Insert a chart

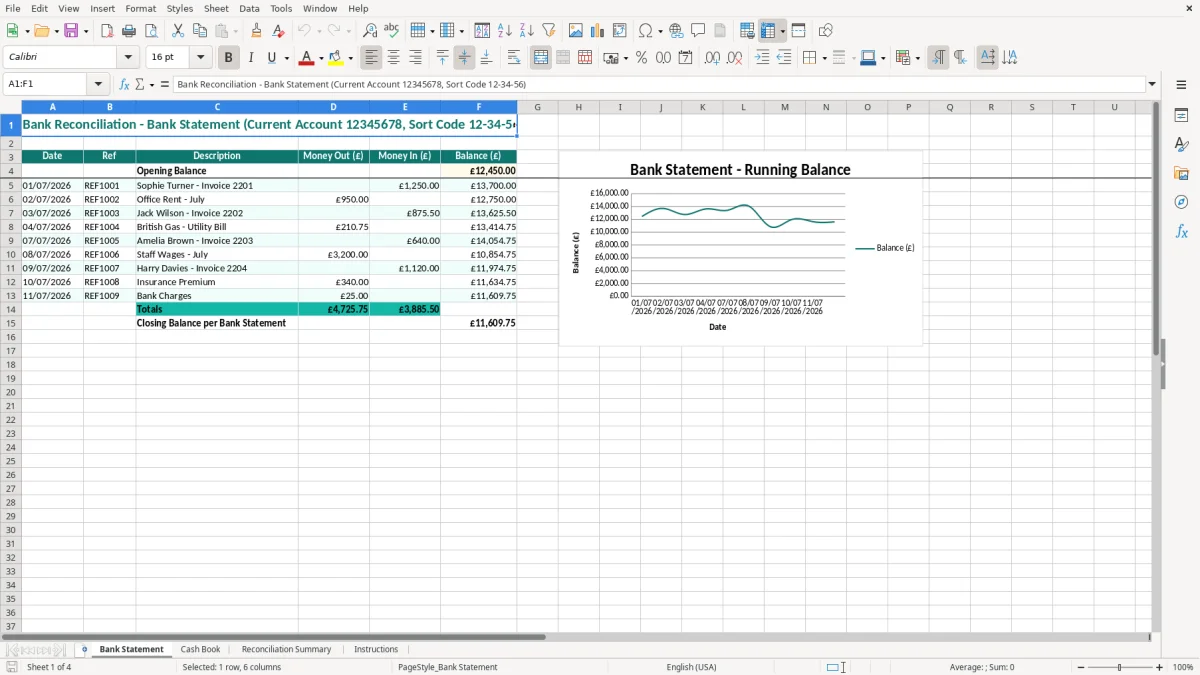(x=598, y=31)
